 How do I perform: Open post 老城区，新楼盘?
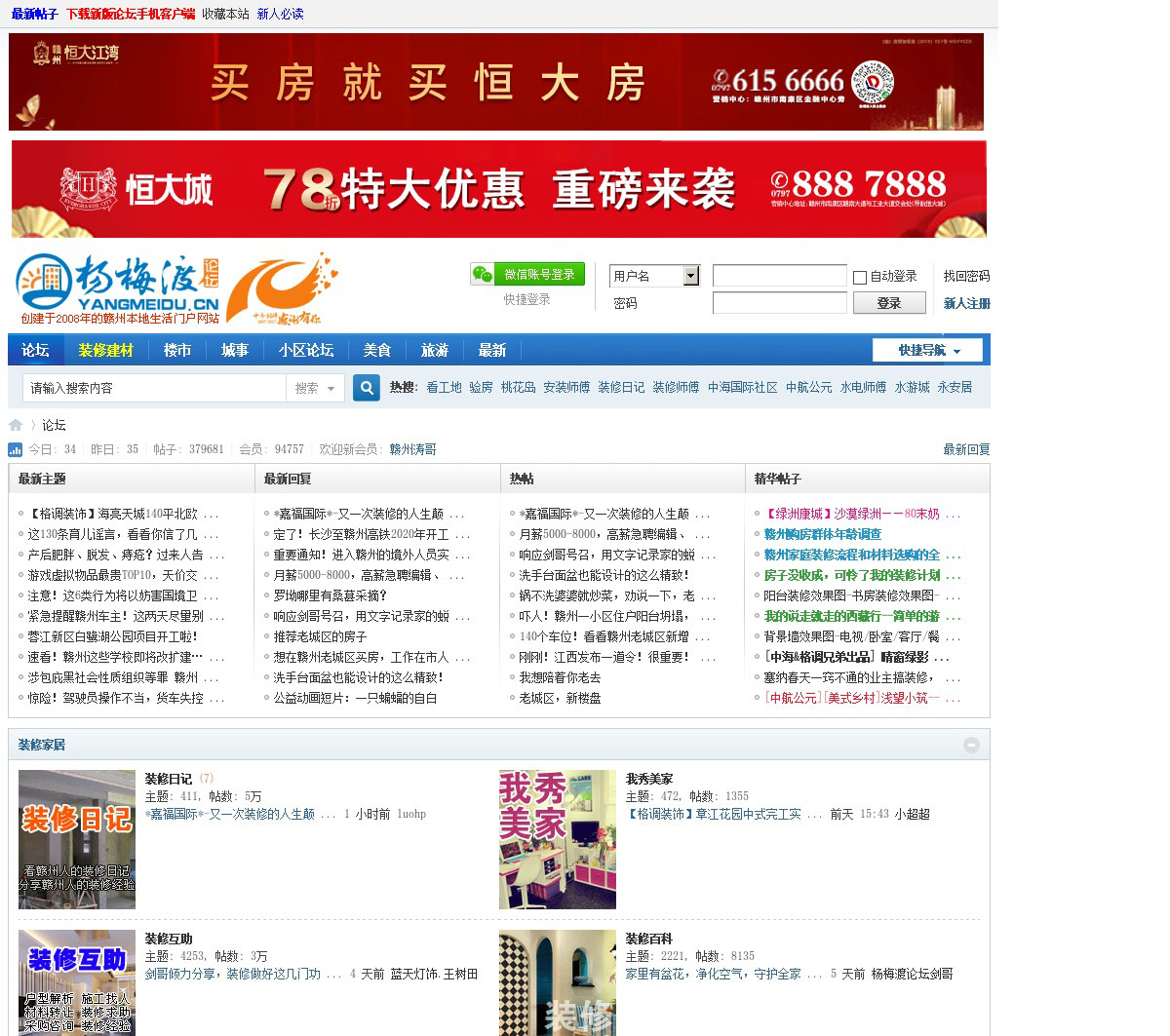pyautogui.click(x=560, y=698)
